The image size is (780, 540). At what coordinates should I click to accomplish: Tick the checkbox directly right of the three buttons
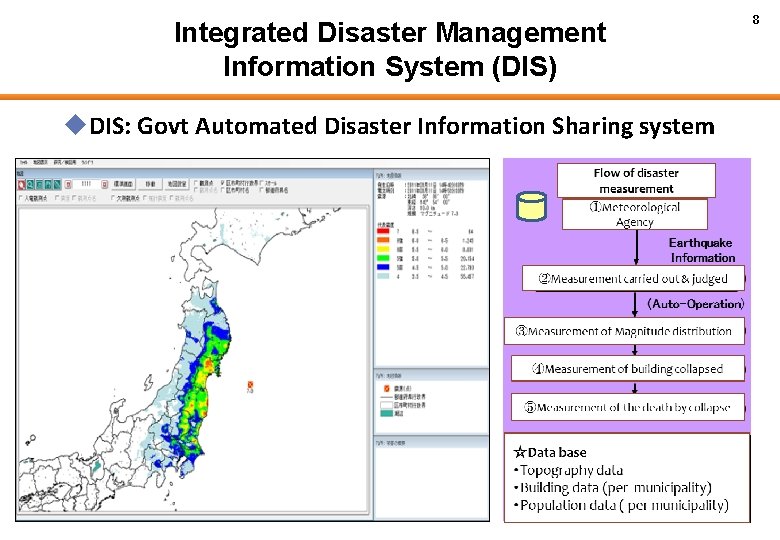[196, 182]
